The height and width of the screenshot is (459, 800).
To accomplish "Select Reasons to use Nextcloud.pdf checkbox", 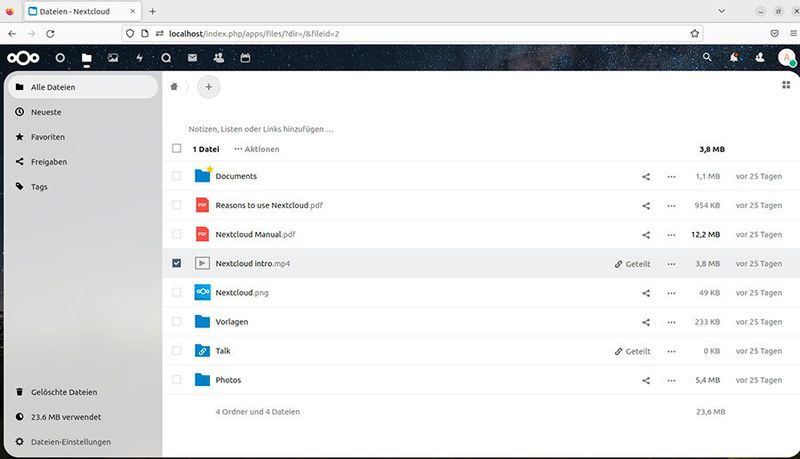I will coord(177,205).
